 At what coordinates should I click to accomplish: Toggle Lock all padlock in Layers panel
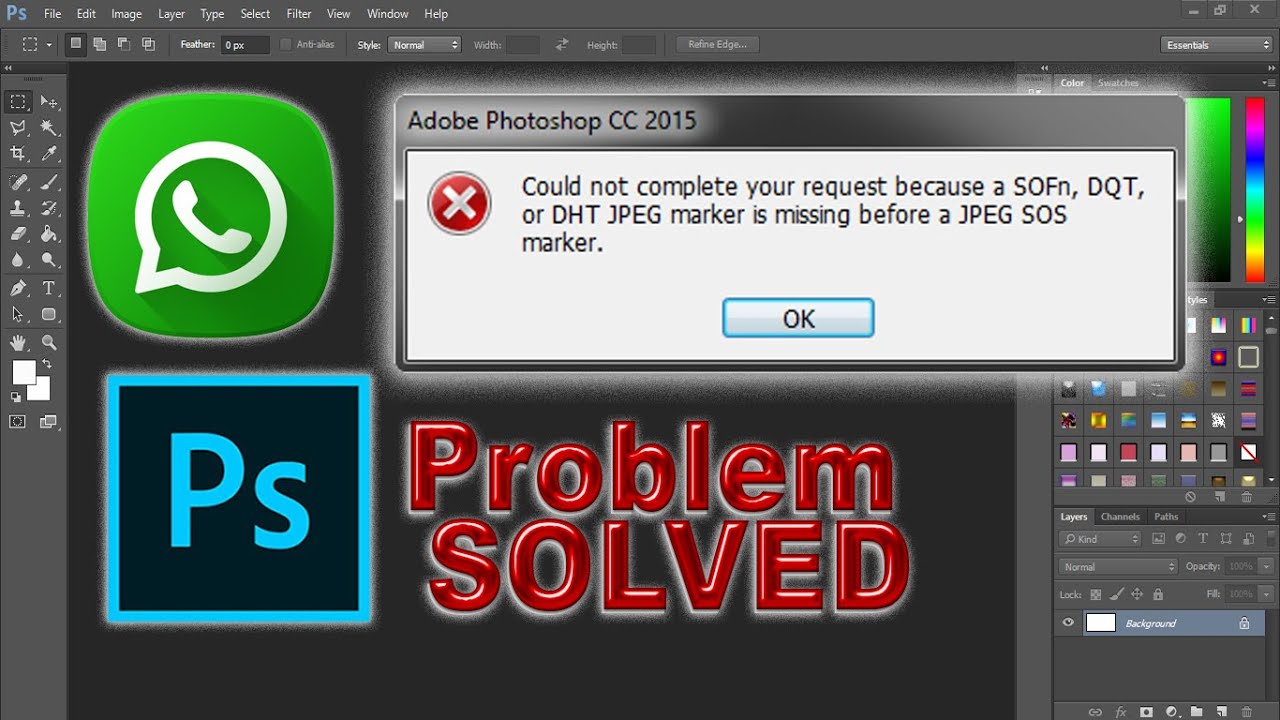tap(1158, 594)
